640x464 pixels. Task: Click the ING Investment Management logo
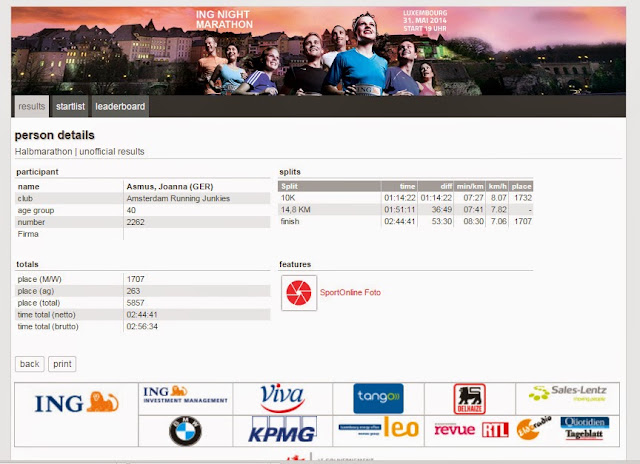pyautogui.click(x=185, y=395)
